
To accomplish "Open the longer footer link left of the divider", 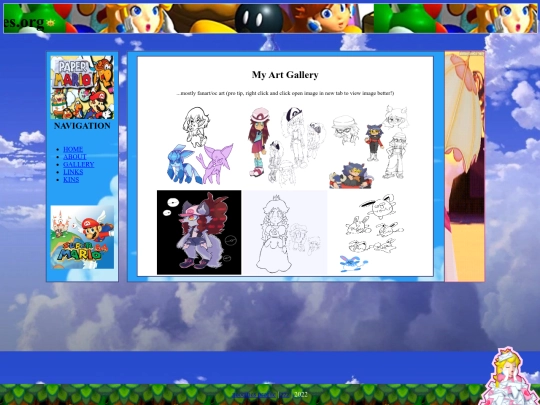I will 254,395.
